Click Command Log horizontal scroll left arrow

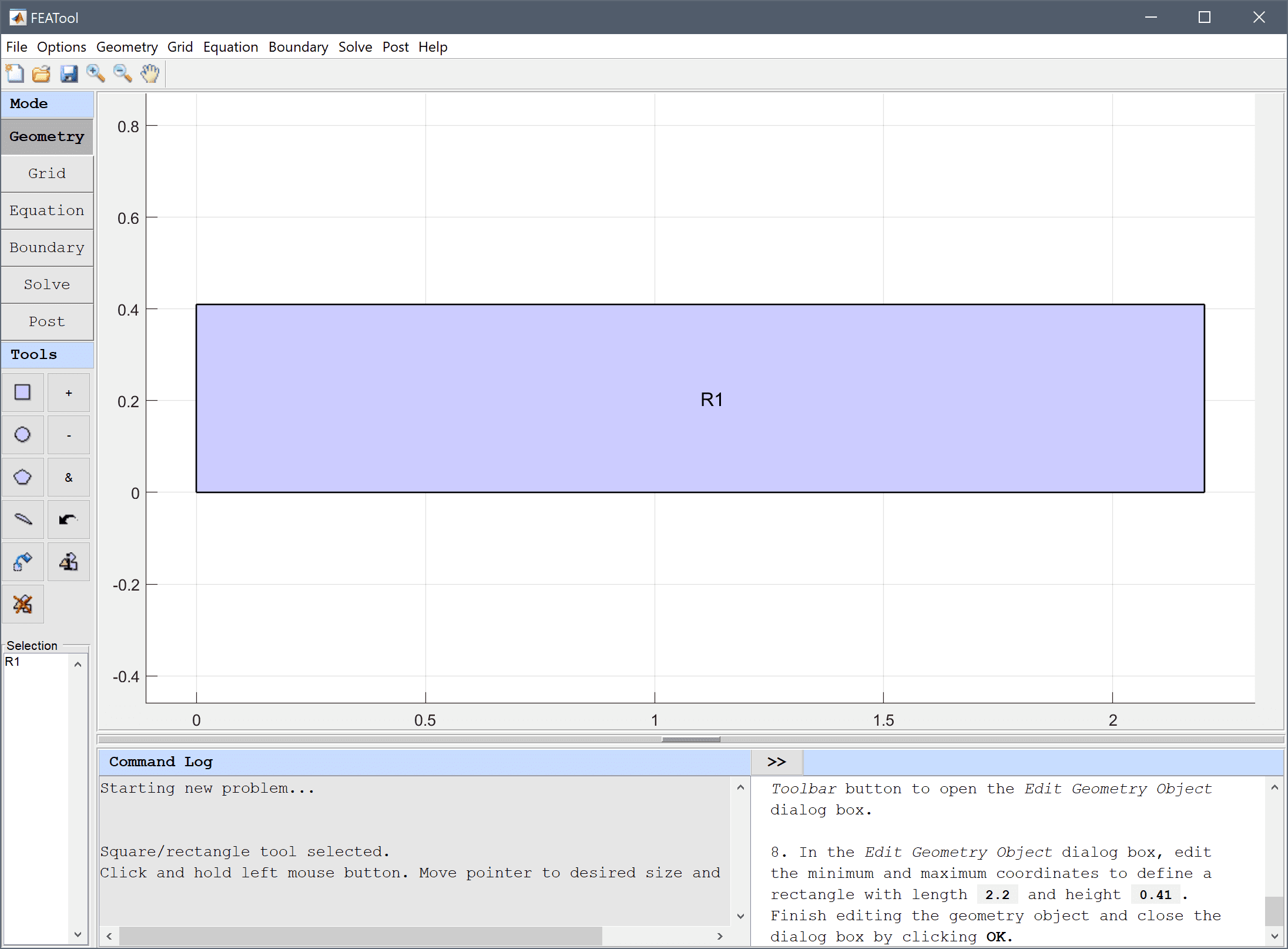click(109, 936)
